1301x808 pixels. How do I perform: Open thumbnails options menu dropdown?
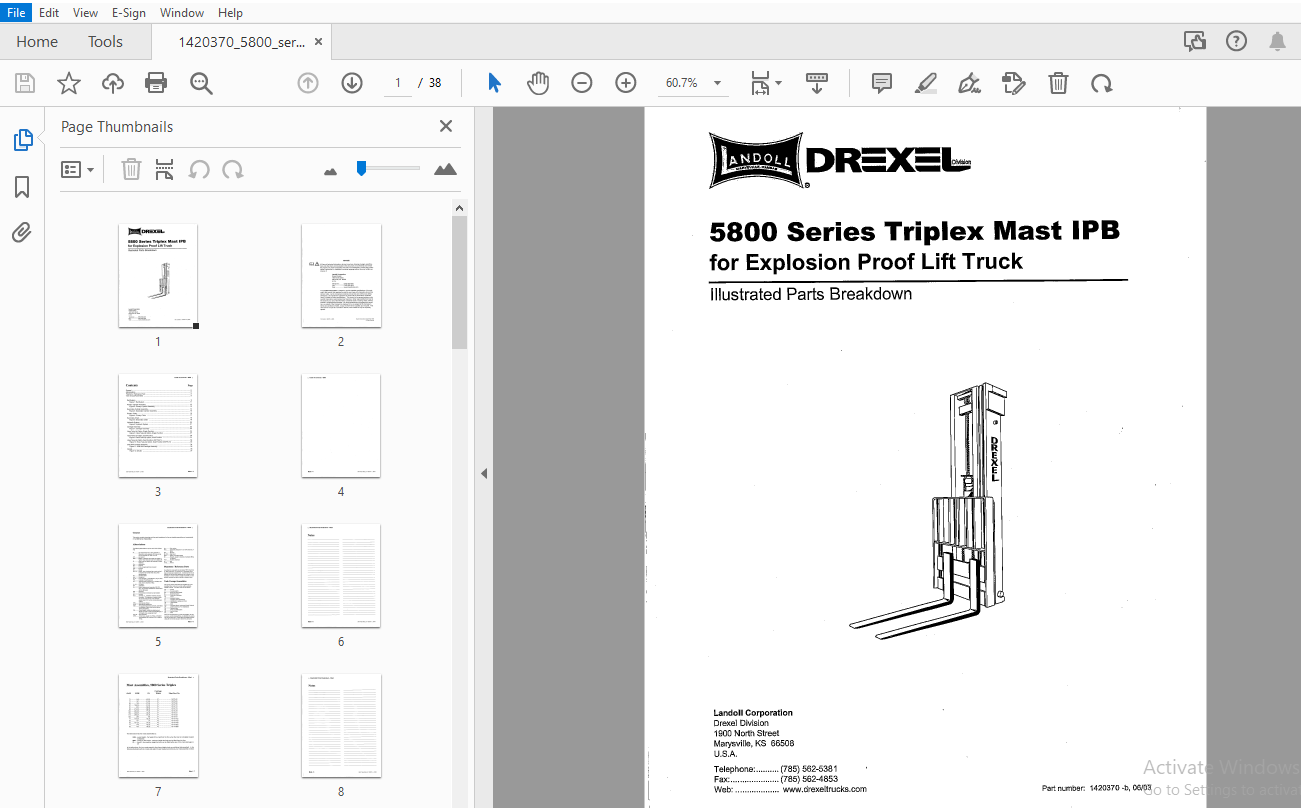tap(78, 169)
